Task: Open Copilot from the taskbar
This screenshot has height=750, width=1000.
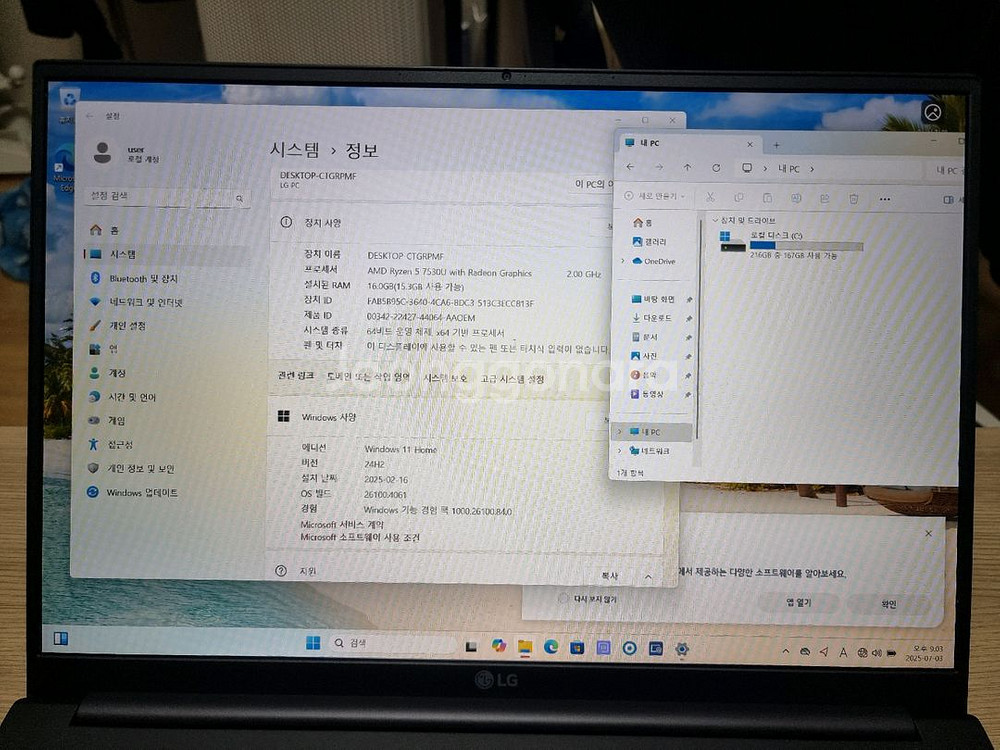Action: pyautogui.click(x=498, y=645)
